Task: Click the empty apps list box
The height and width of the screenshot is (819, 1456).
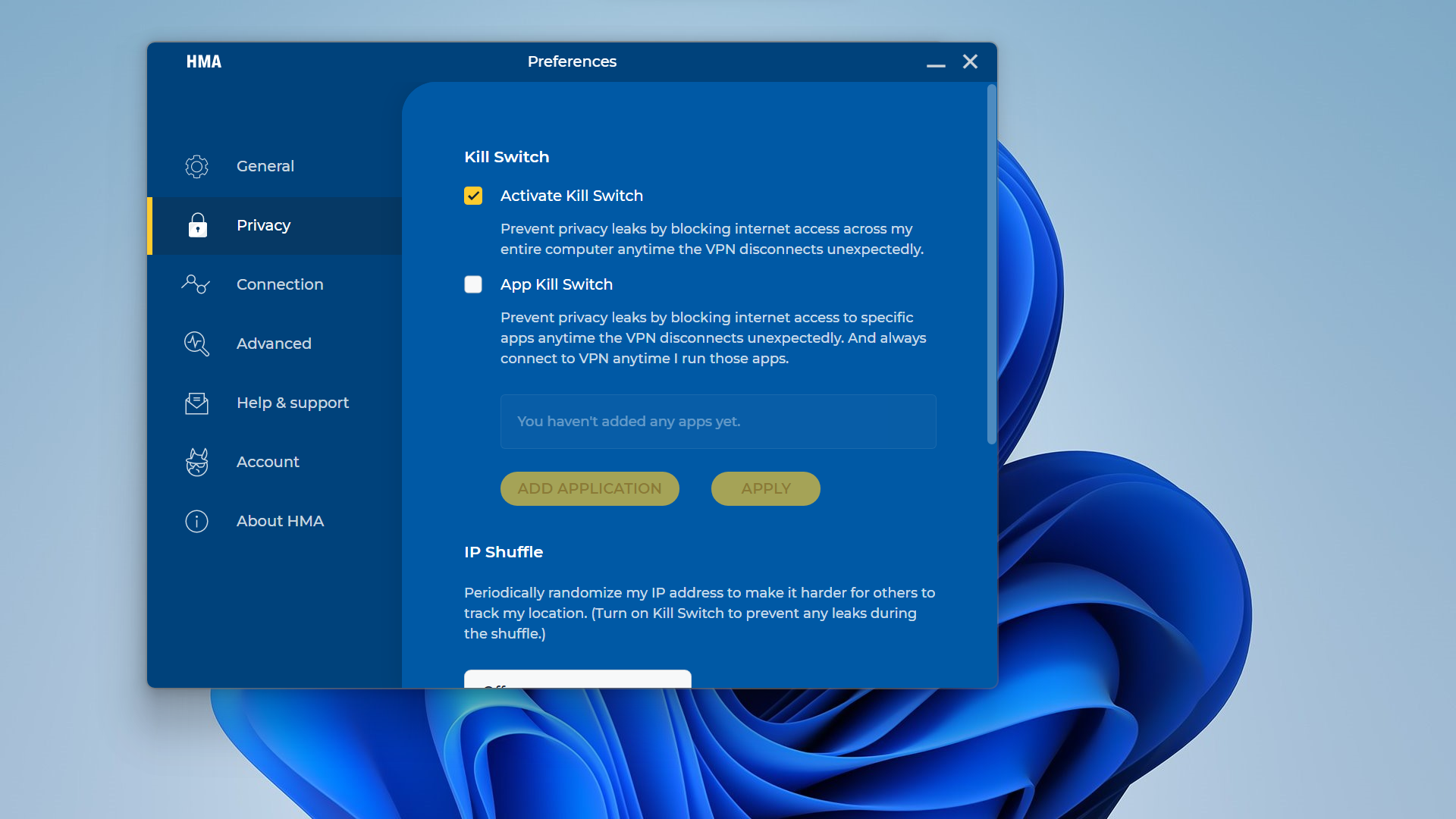Action: click(x=718, y=422)
